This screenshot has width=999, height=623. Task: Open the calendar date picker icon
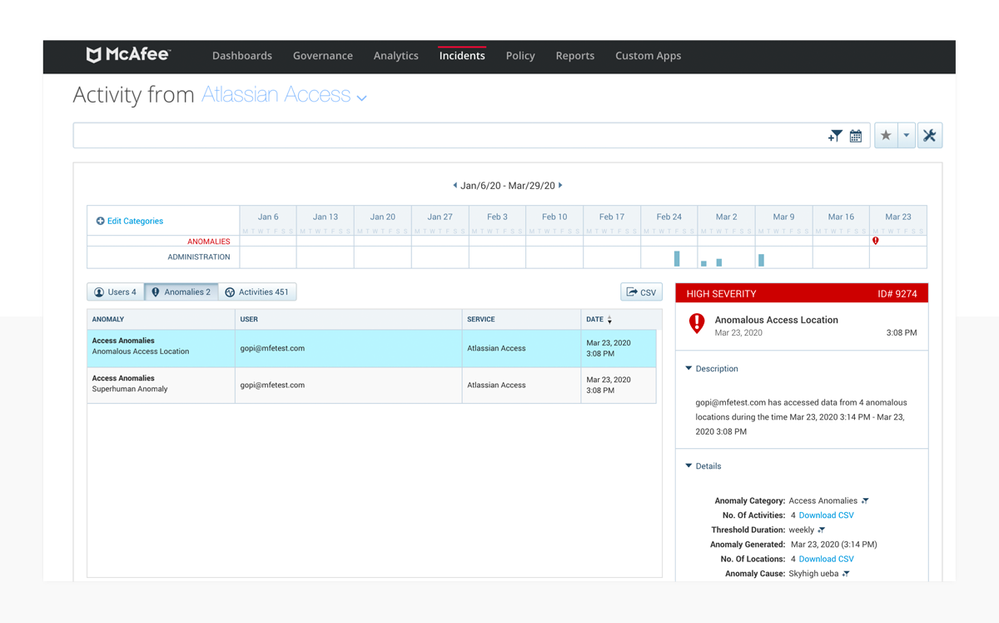point(856,136)
